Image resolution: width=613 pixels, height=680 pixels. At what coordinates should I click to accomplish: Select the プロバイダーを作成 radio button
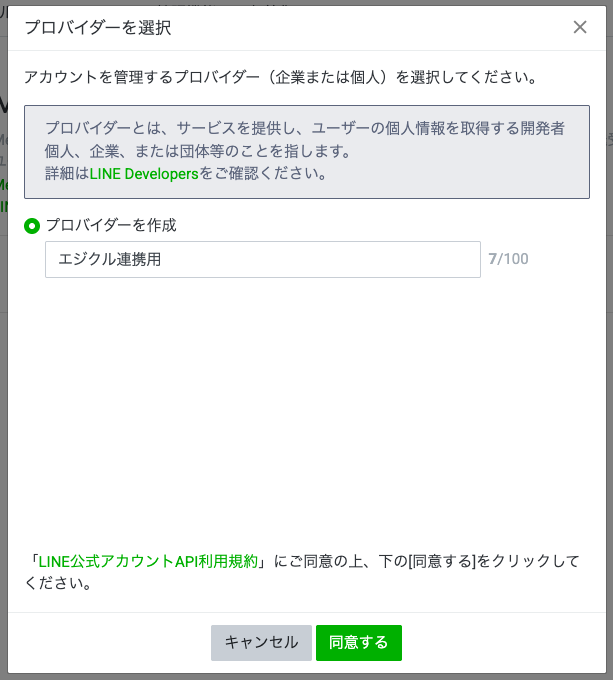point(32,226)
